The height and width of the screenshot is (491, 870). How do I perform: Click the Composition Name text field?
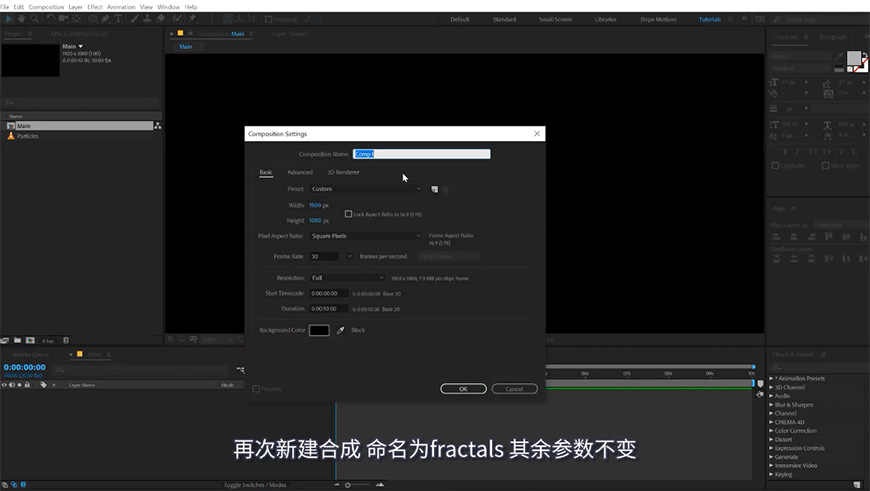coord(421,154)
